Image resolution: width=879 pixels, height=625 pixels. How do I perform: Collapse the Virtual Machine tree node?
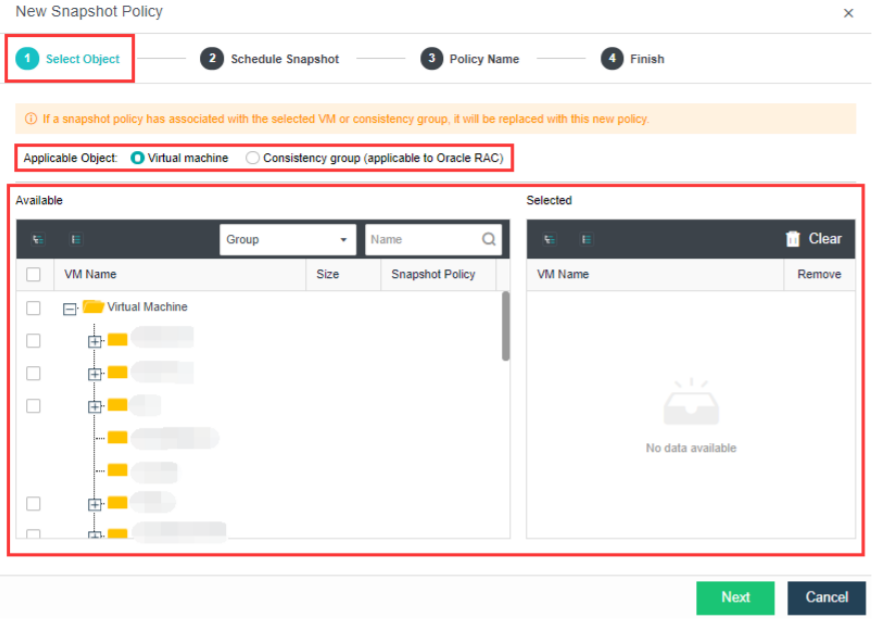coord(70,311)
